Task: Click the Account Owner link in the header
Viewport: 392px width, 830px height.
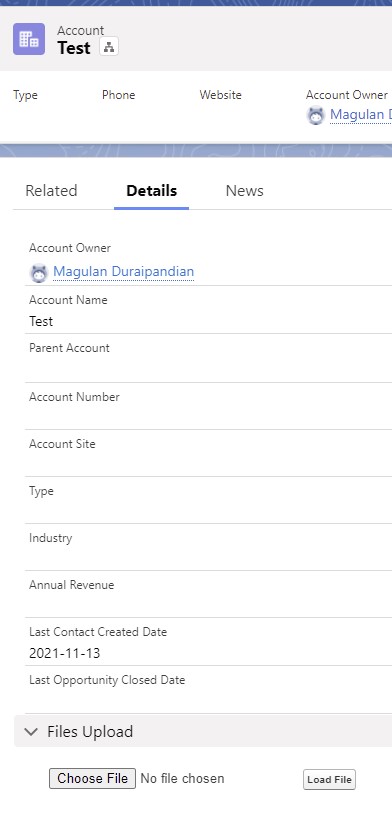Action: coord(361,114)
